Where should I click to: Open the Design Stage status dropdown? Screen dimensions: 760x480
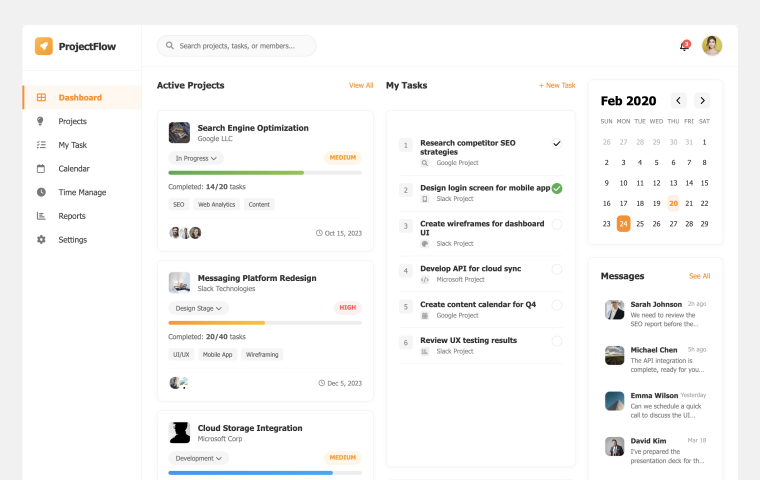(198, 308)
